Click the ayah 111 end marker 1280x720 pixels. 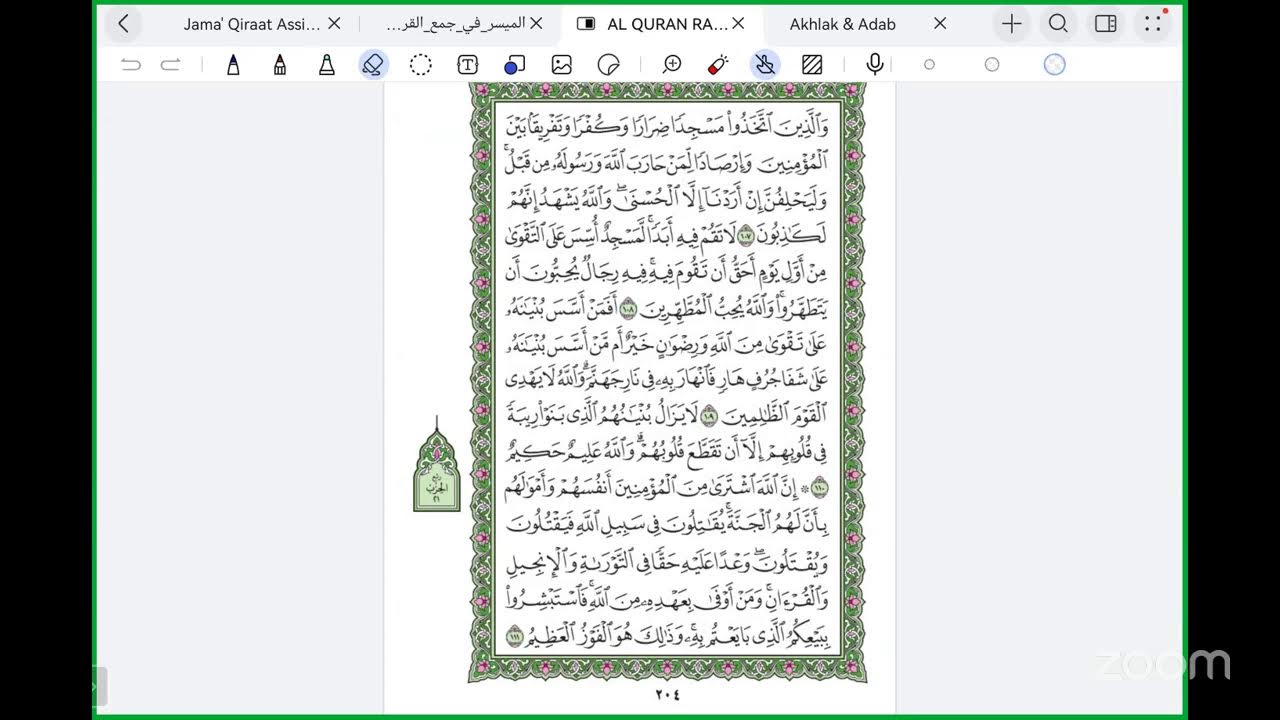click(x=515, y=637)
